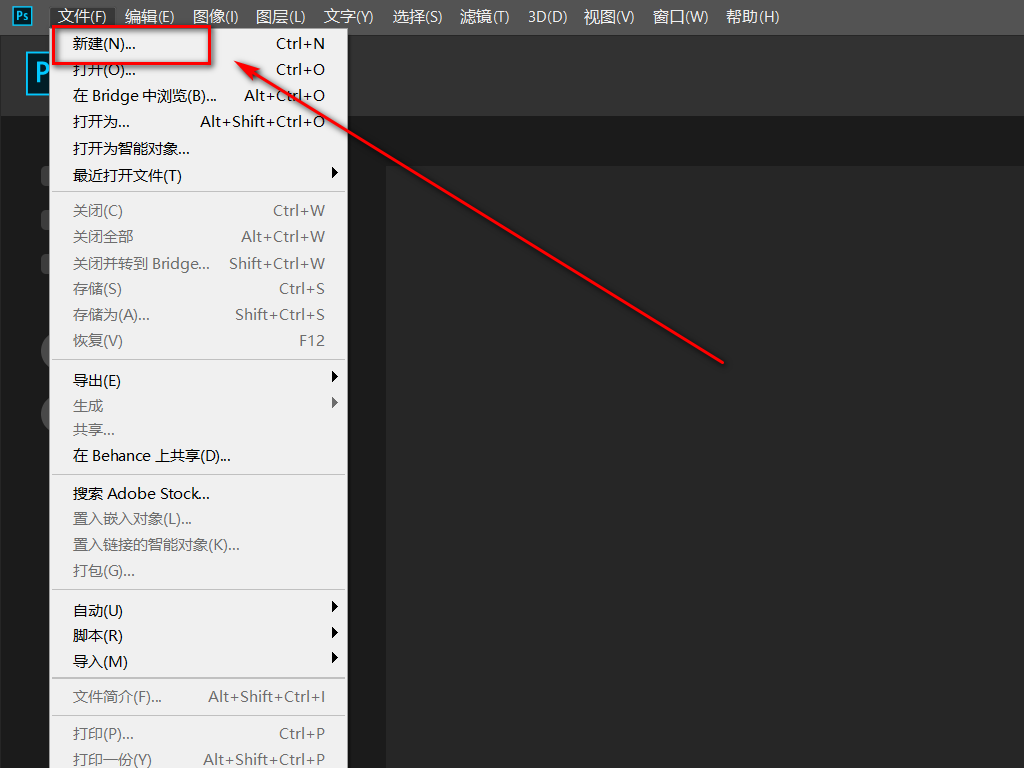
Task: Click 置入嵌入对象(L)... entry
Action: [x=199, y=519]
